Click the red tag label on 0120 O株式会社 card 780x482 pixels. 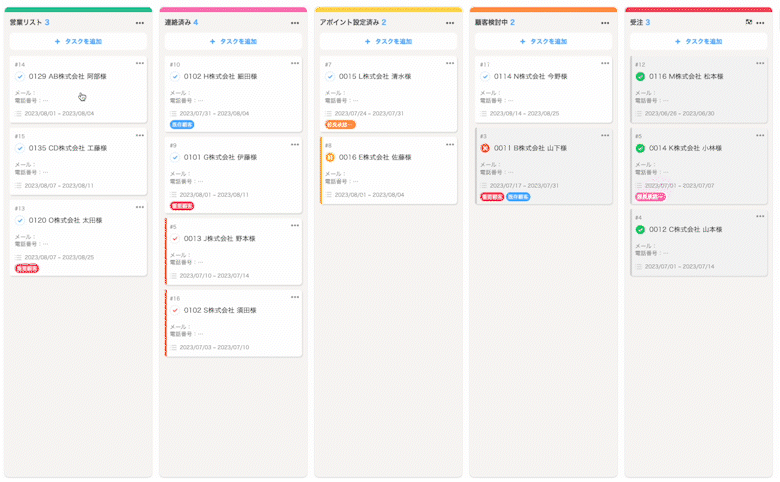tap(27, 268)
